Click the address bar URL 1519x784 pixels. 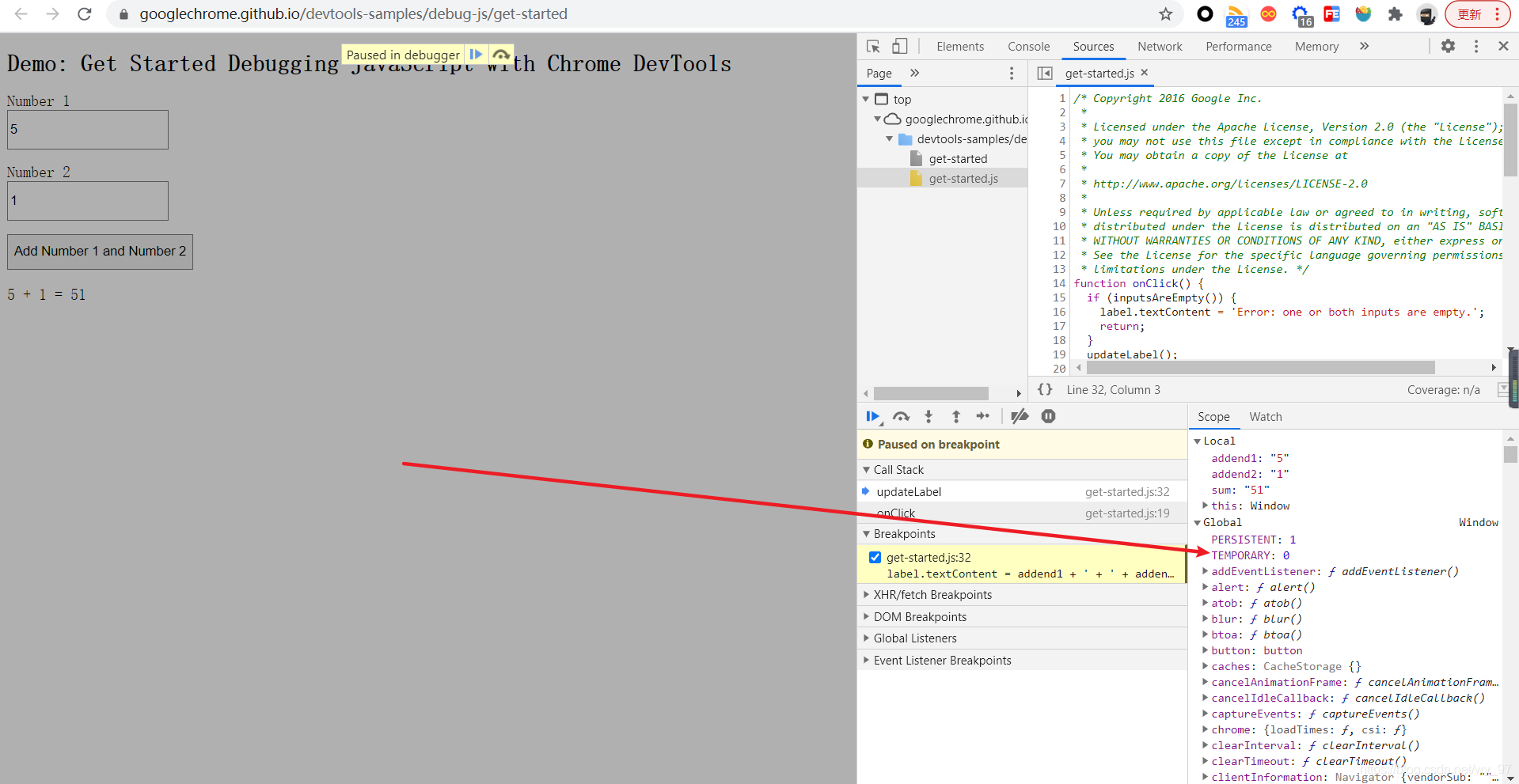coord(353,14)
